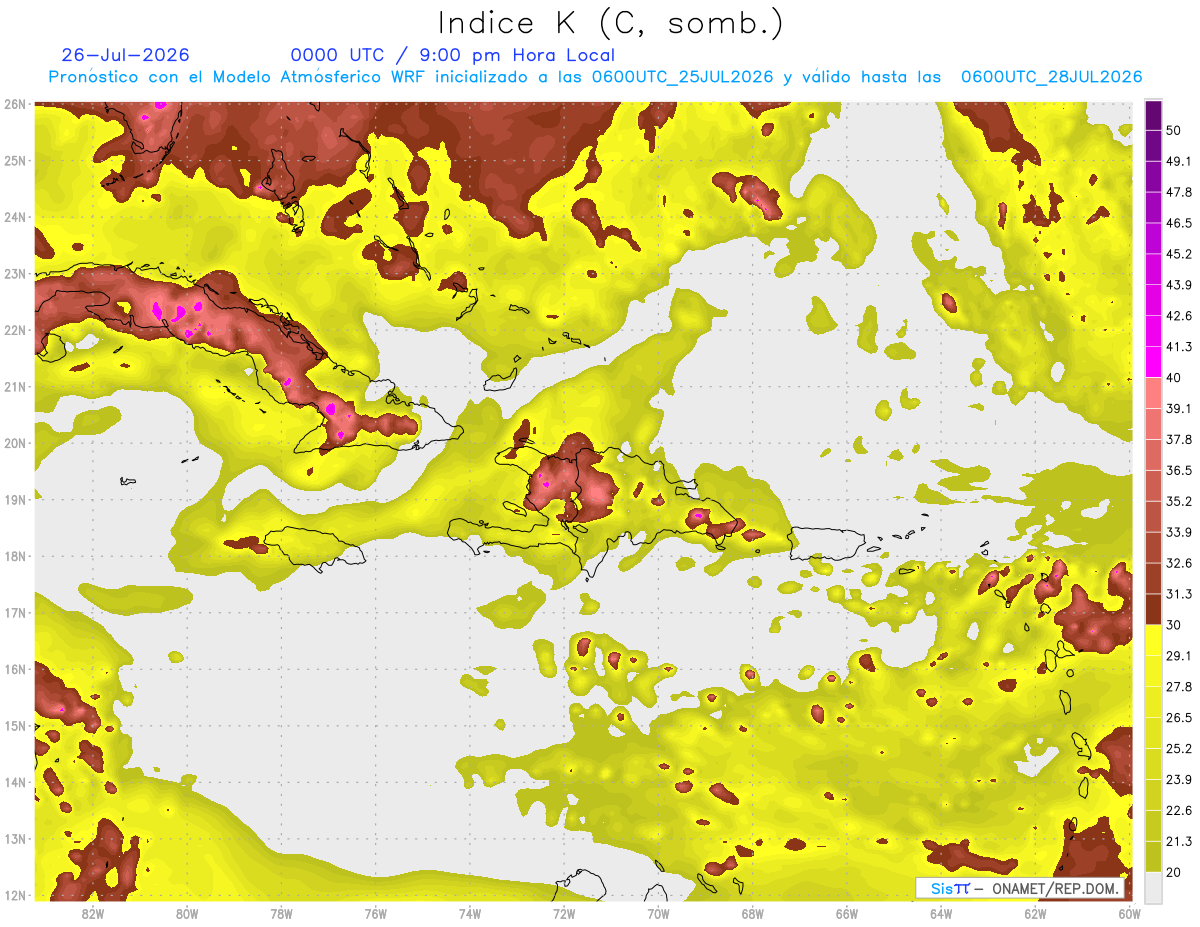This screenshot has height=927, width=1200.
Task: Click legend value "25.2"
Action: [1179, 749]
